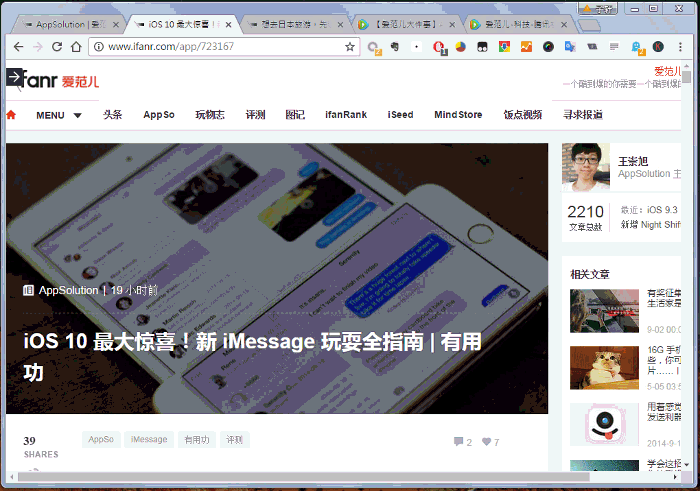Screen dimensions: 700x491
Task: Open the Chrome three-dot menu
Action: [x=680, y=46]
